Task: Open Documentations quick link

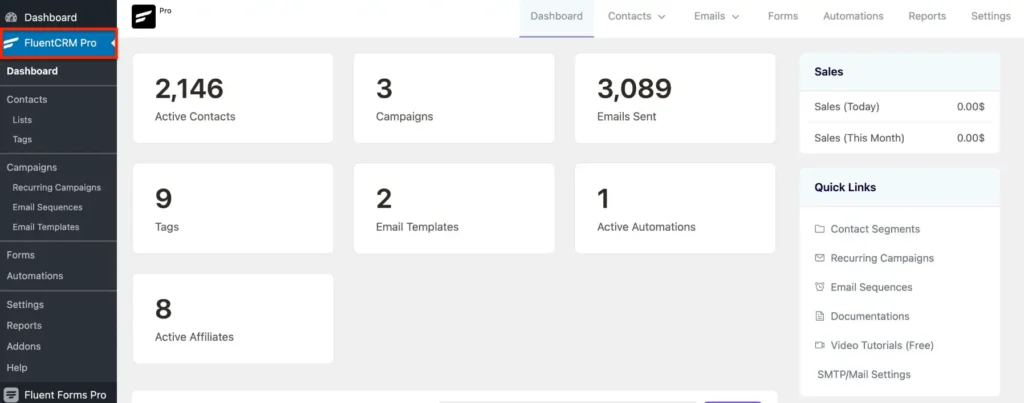Action: pyautogui.click(x=870, y=316)
